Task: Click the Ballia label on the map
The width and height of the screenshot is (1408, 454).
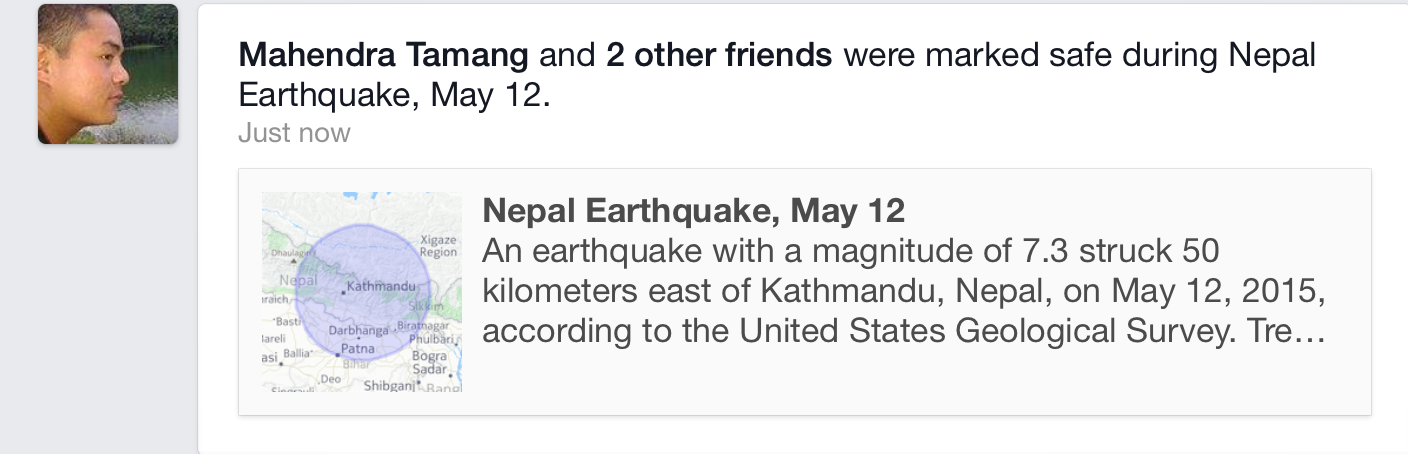Action: [x=298, y=354]
